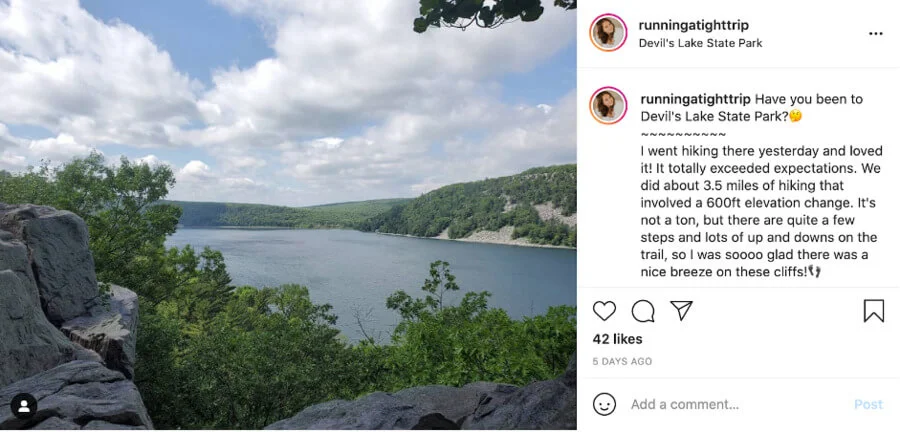Open the Devil's Lake State Park location
This screenshot has width=900, height=432.
[700, 43]
